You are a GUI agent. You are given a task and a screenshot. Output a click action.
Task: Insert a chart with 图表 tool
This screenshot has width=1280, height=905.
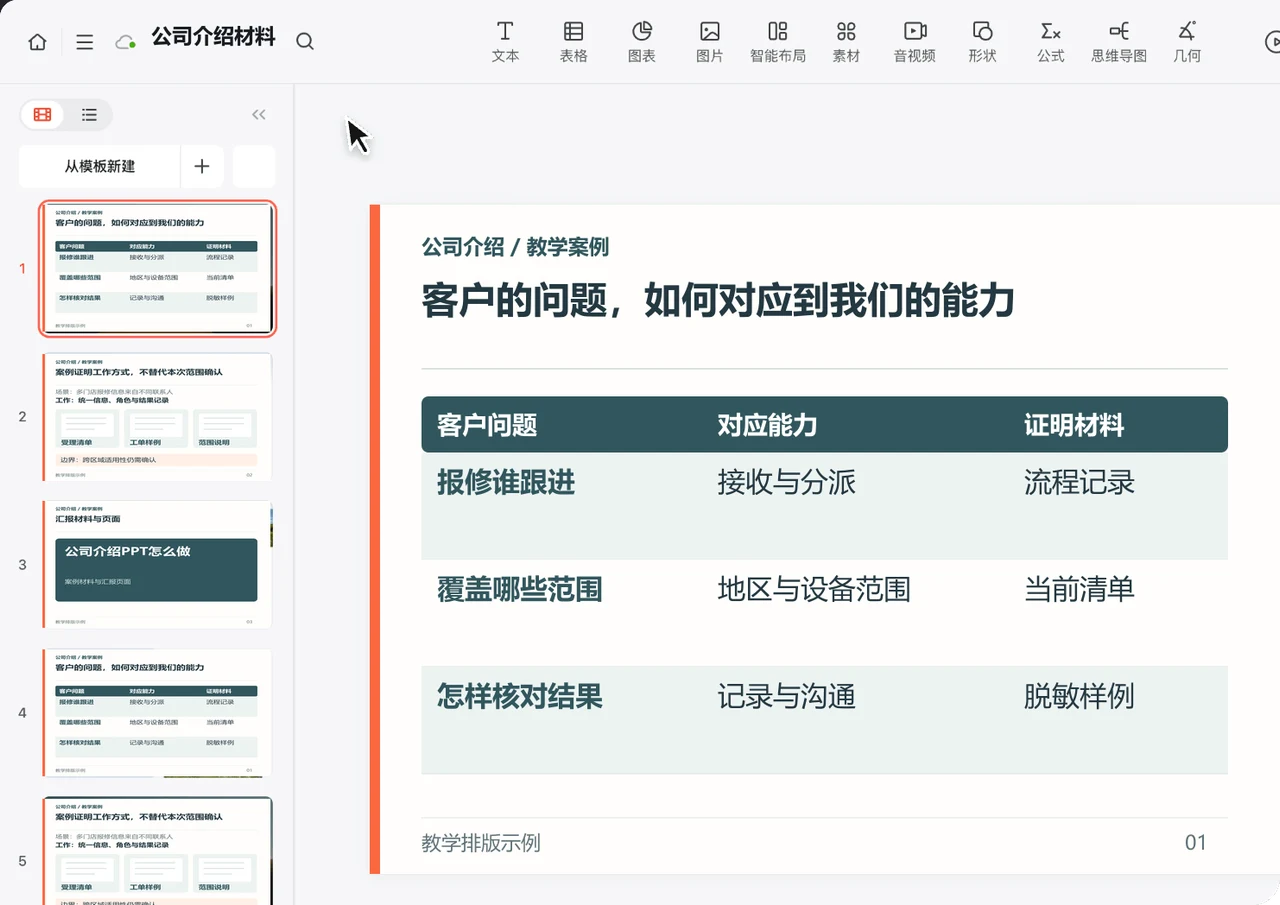[642, 41]
